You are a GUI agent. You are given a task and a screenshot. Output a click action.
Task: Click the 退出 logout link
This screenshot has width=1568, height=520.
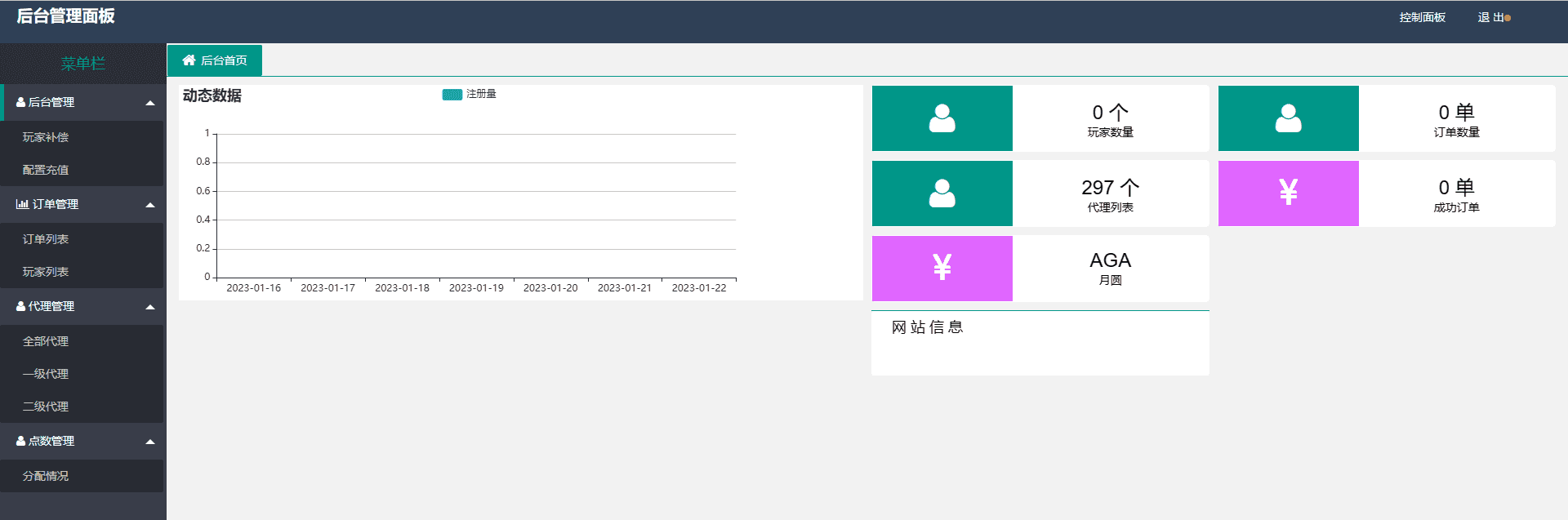coord(1490,17)
